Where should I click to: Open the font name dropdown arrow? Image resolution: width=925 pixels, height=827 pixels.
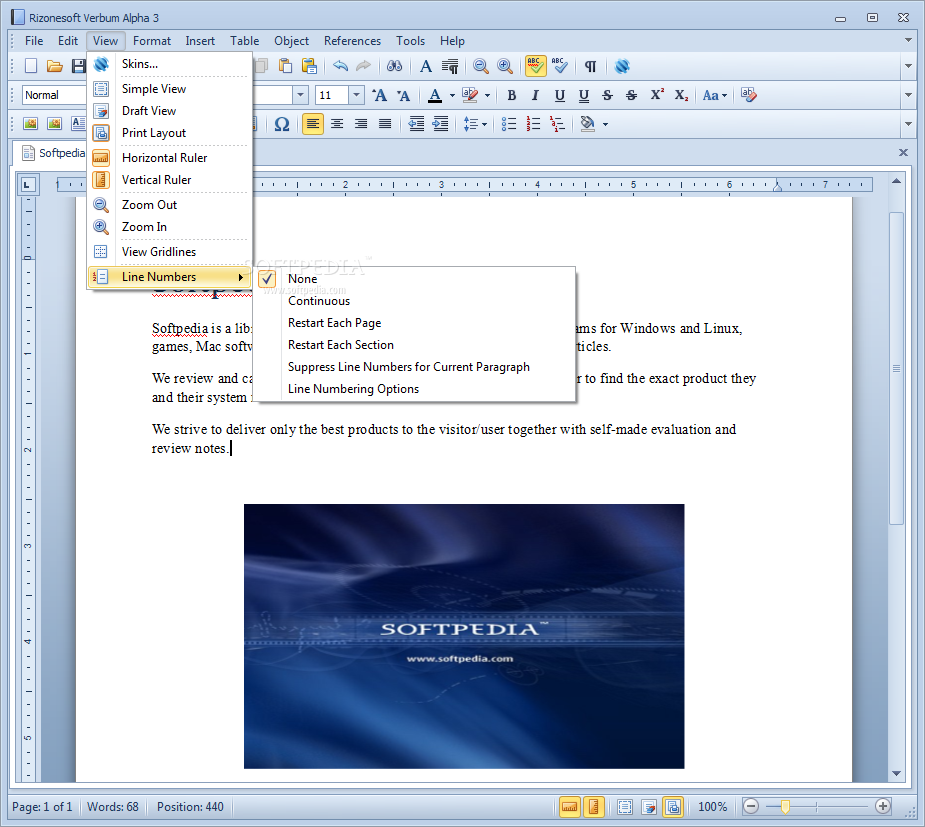(300, 95)
